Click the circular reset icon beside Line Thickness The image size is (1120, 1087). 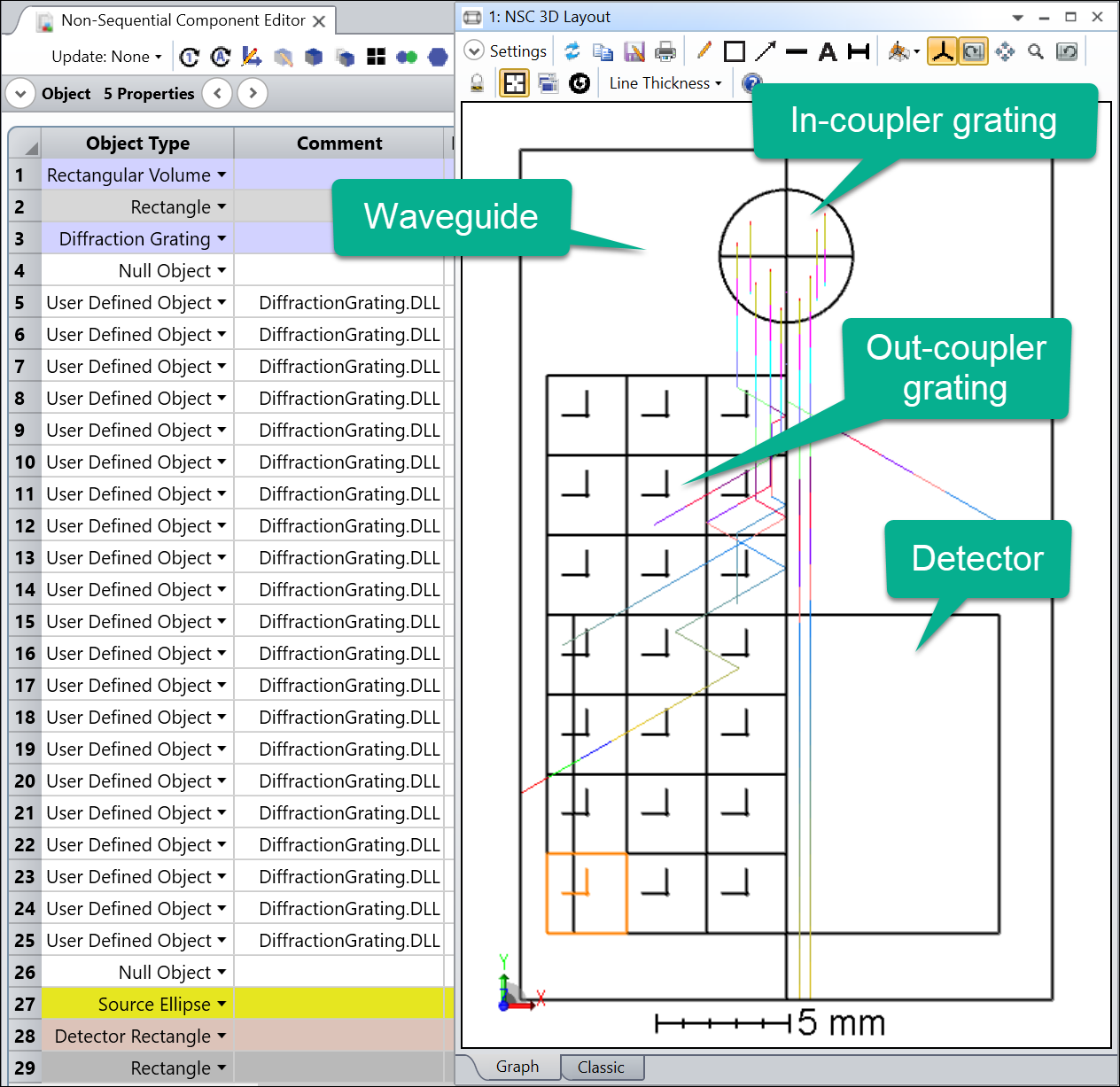[579, 83]
